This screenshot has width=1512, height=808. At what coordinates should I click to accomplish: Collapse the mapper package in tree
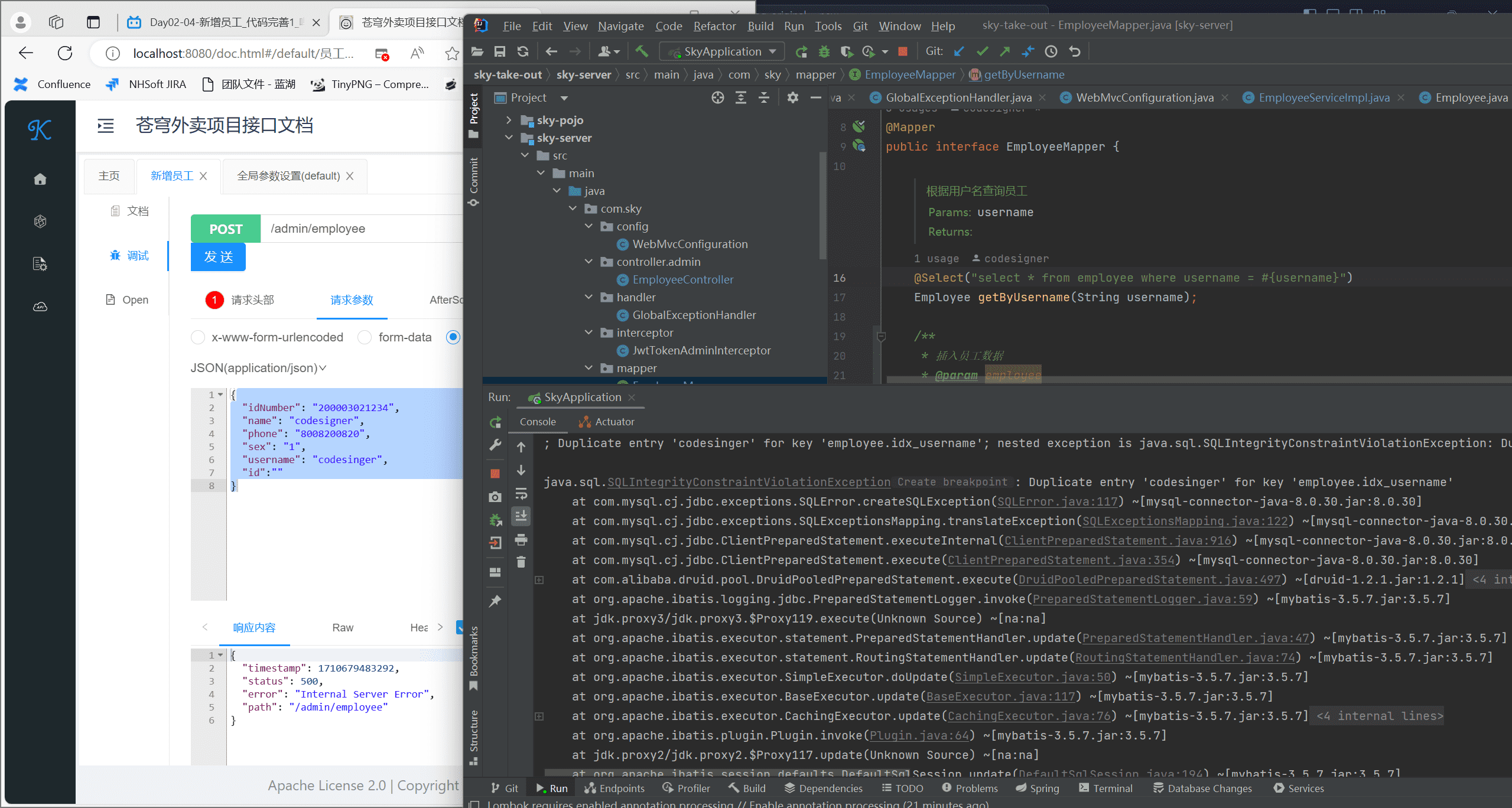pos(588,368)
